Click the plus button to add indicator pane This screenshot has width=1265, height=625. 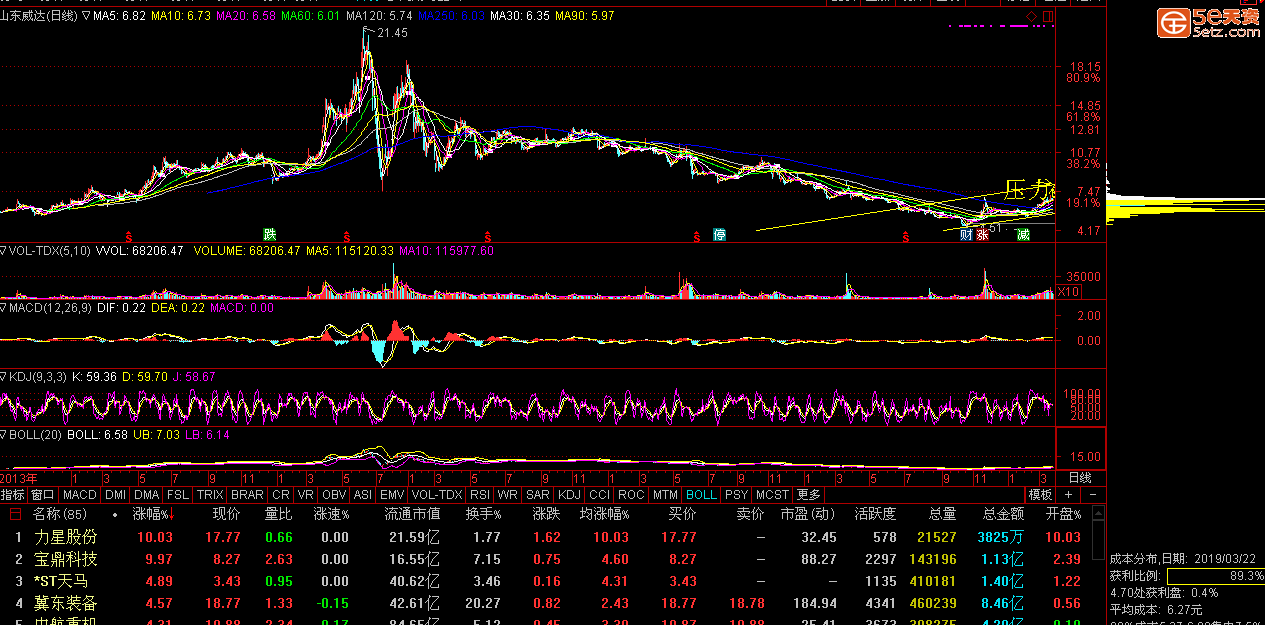point(1068,494)
